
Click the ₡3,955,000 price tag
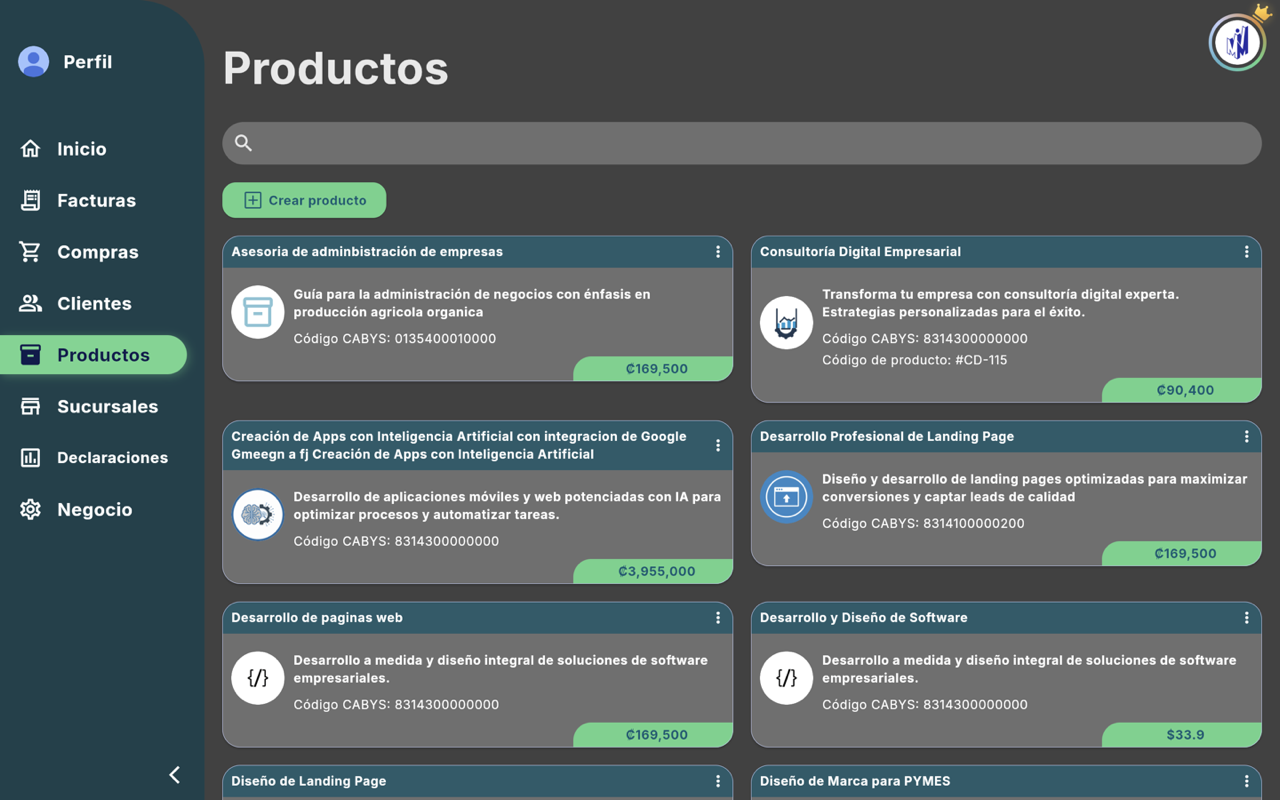(x=654, y=571)
